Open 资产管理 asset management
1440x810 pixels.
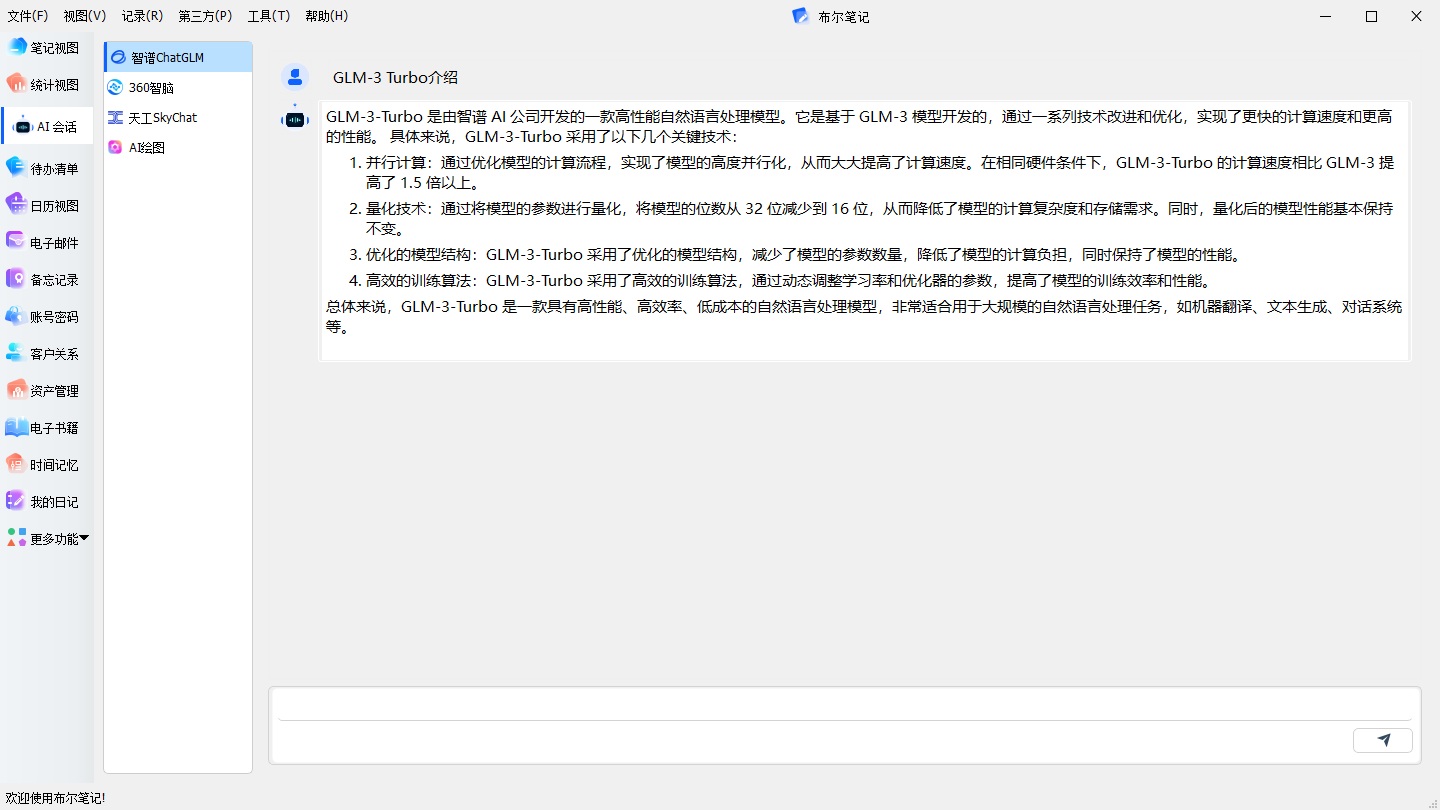(47, 391)
